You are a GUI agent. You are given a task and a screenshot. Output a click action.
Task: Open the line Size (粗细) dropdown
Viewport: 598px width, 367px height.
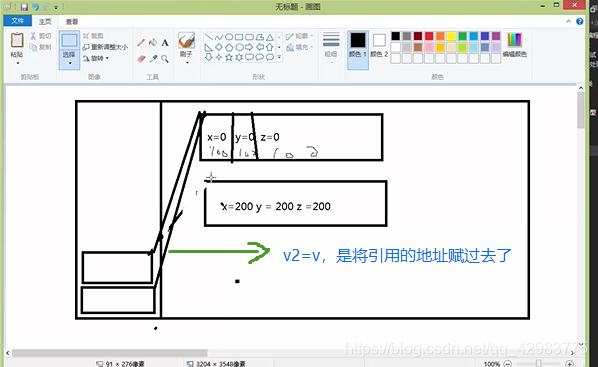click(331, 48)
